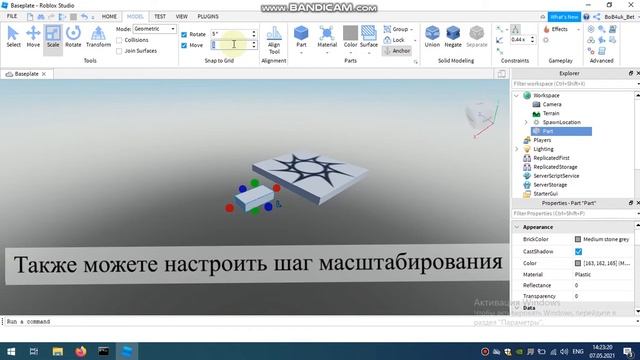
Task: Open the Color dropdown arrow under swatch
Action: (350, 53)
